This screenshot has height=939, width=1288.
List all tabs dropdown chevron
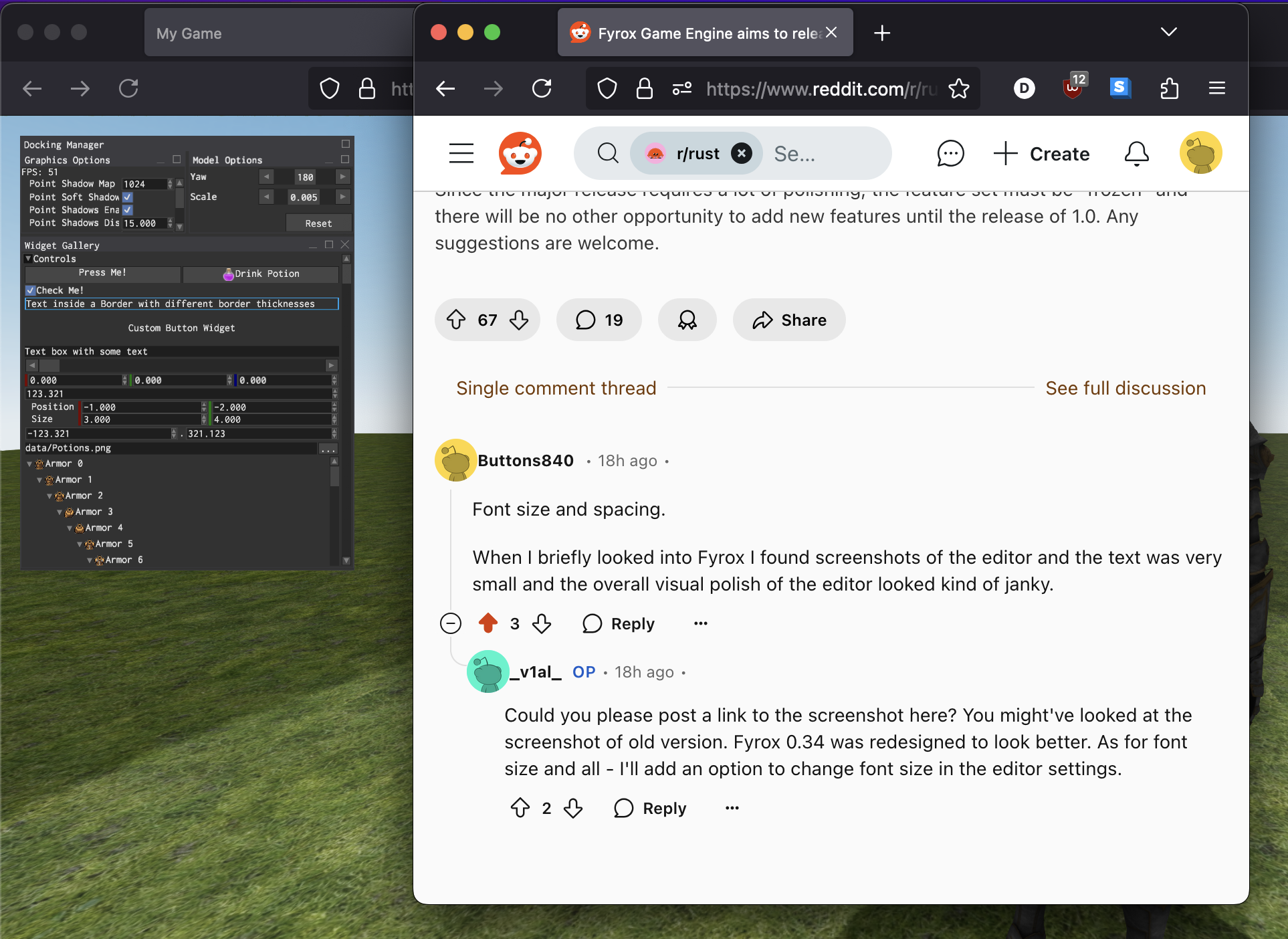tap(1169, 32)
